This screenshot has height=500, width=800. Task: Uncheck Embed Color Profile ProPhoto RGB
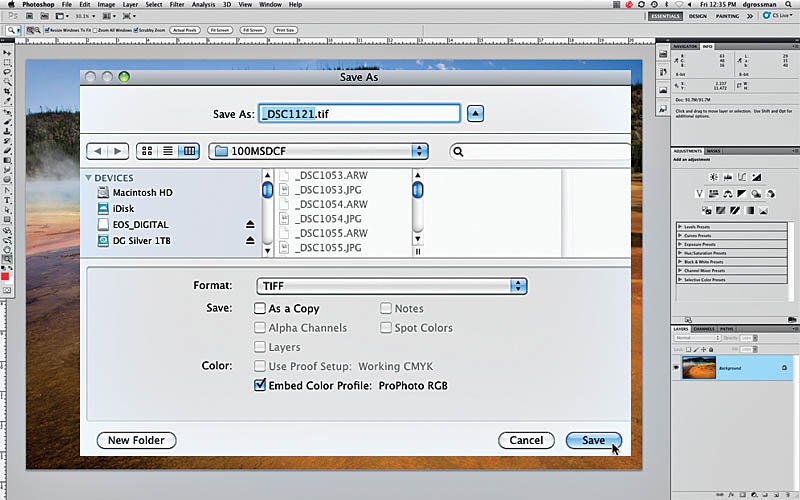(x=260, y=385)
